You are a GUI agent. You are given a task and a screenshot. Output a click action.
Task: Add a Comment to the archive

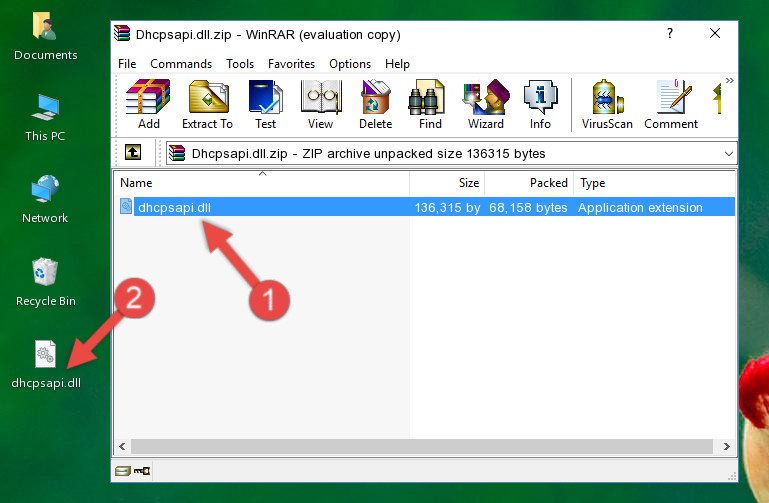[x=671, y=104]
